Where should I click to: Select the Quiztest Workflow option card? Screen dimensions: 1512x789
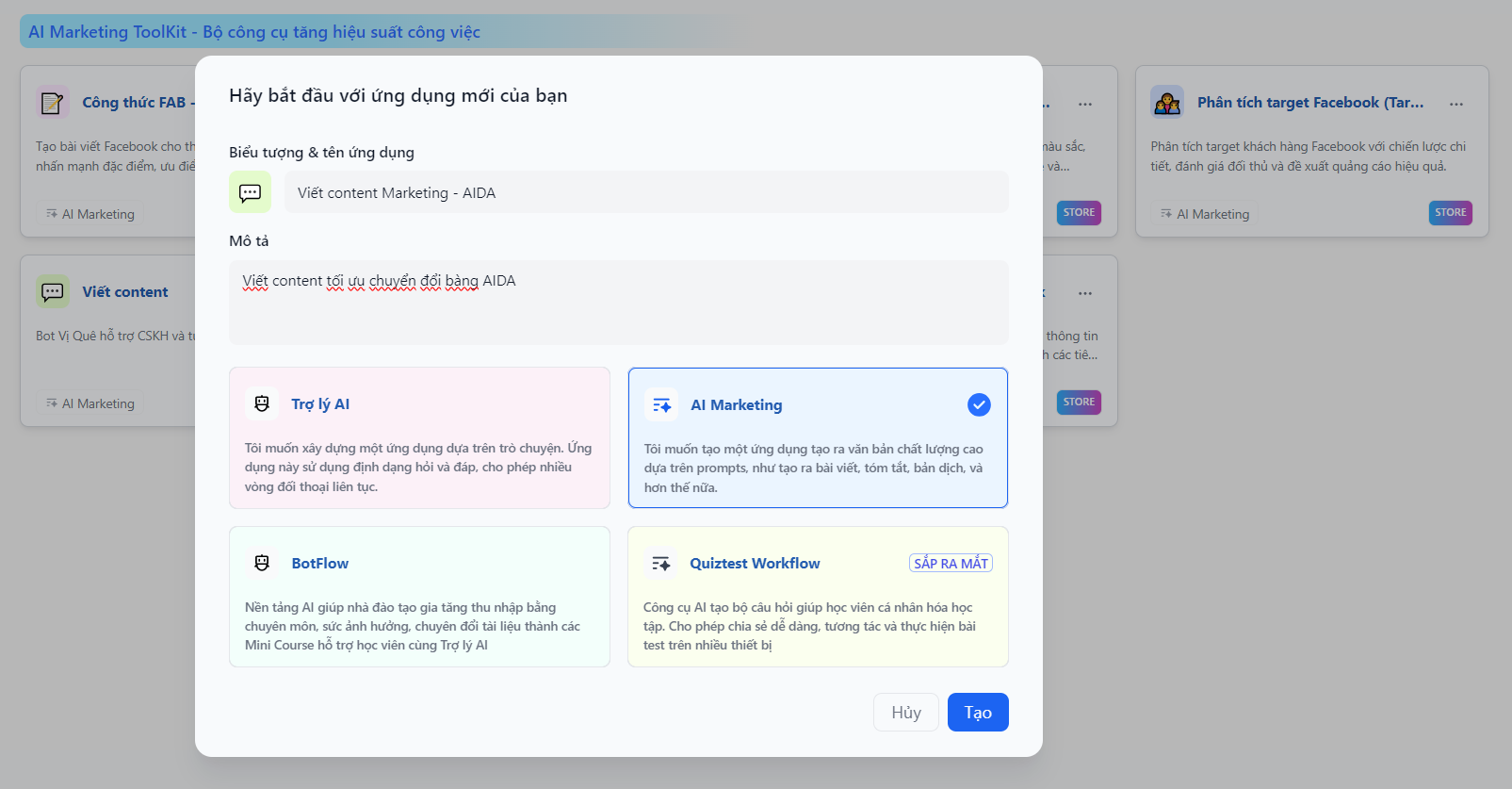click(x=818, y=597)
